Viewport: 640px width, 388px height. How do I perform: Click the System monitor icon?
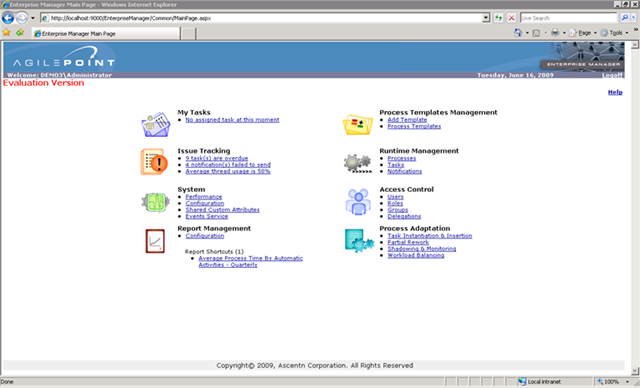point(156,202)
